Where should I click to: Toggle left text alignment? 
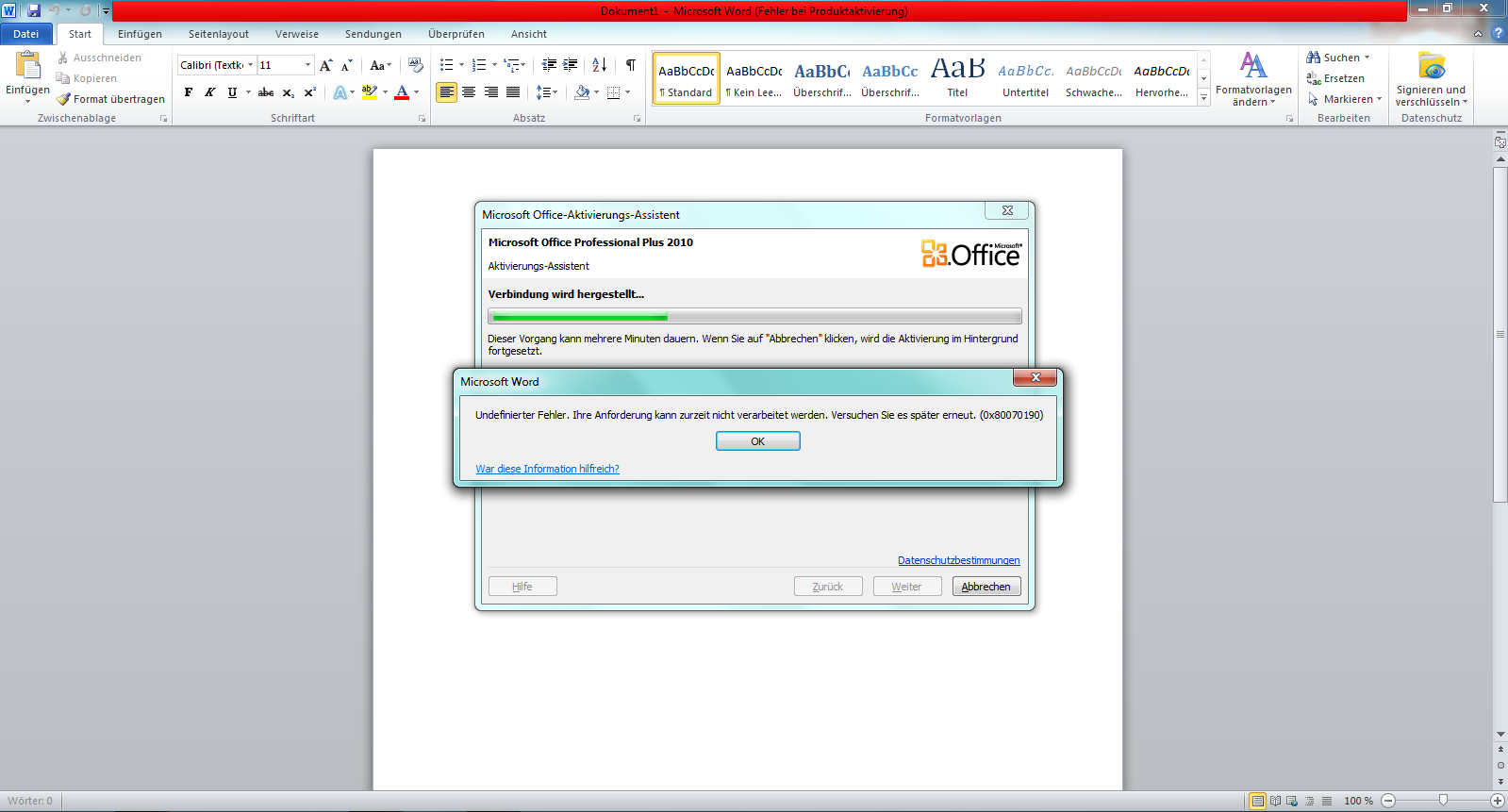pyautogui.click(x=447, y=92)
